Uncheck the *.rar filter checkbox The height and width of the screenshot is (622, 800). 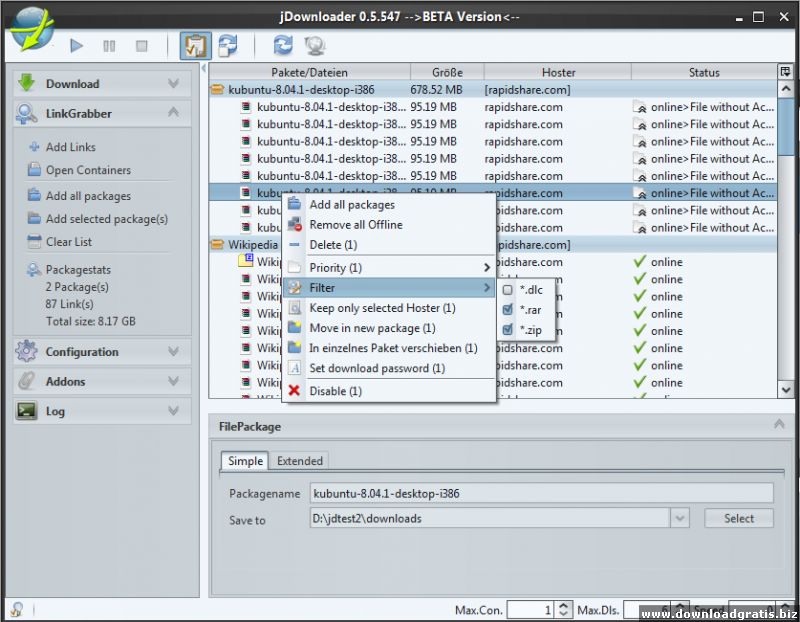click(x=507, y=310)
